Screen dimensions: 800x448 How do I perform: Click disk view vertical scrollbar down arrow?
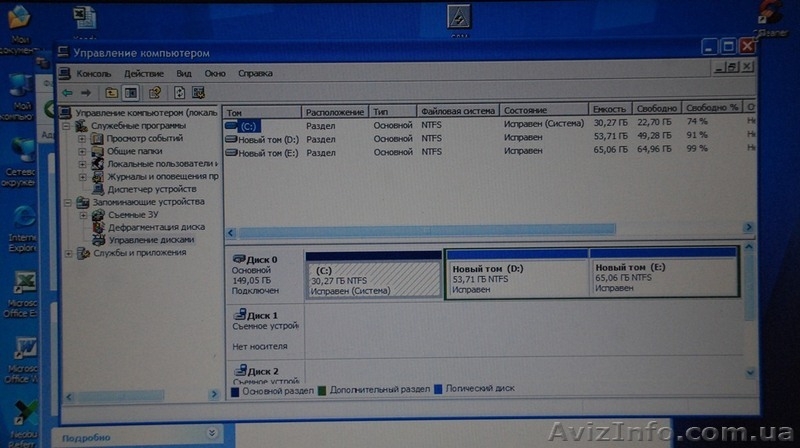point(750,373)
